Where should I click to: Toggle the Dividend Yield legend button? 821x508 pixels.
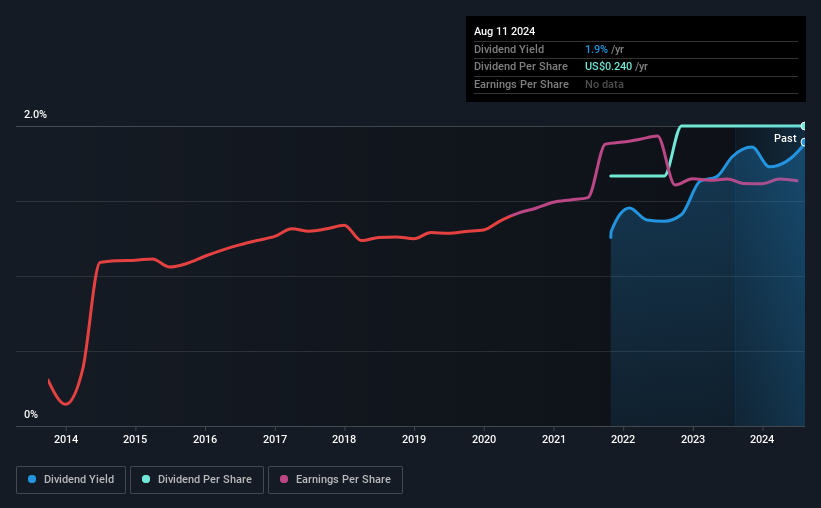[71, 480]
